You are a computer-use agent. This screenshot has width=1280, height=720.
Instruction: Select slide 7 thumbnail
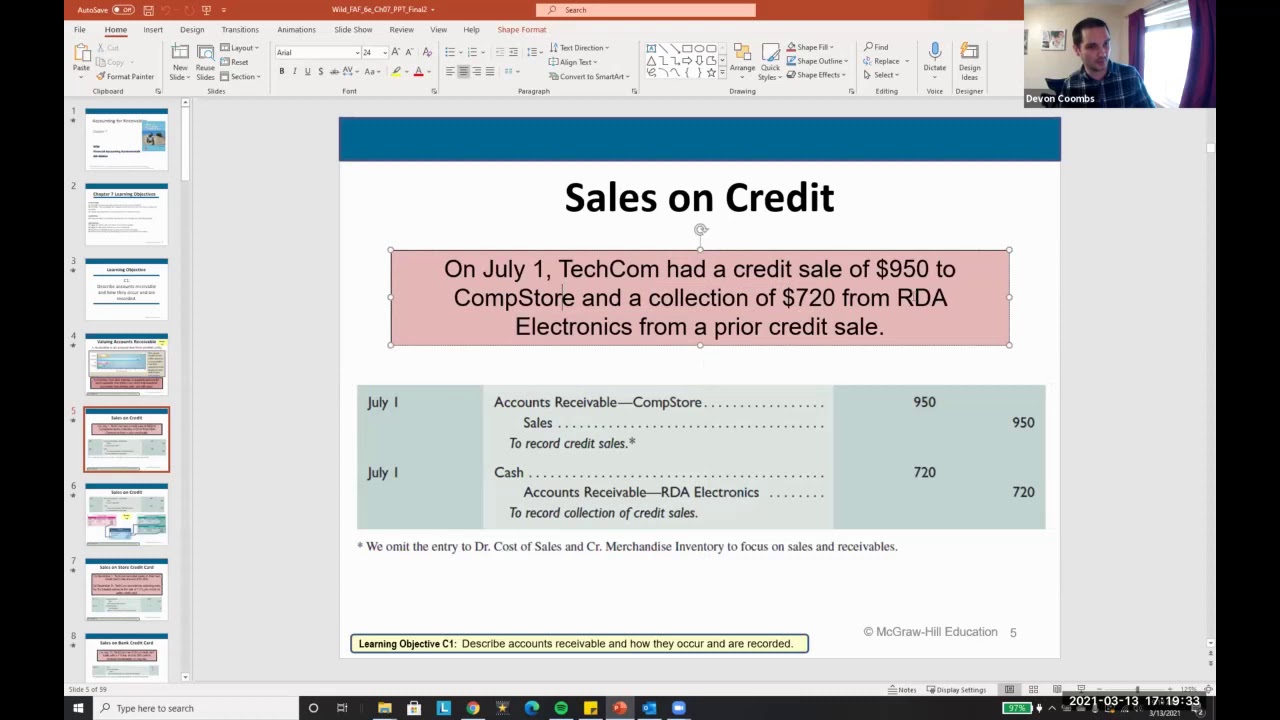127,589
